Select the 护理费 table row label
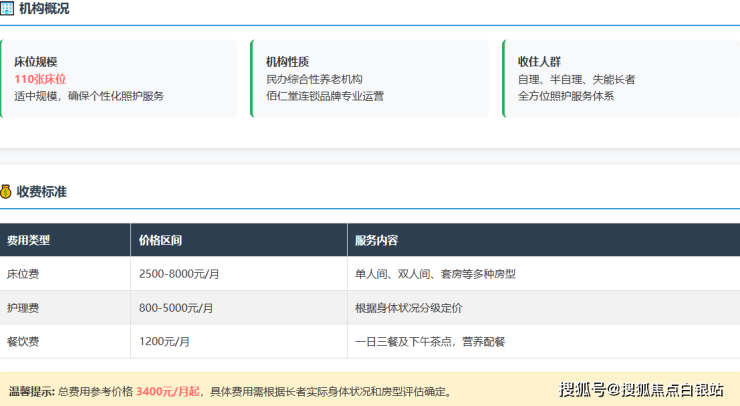The image size is (740, 406). (23, 308)
